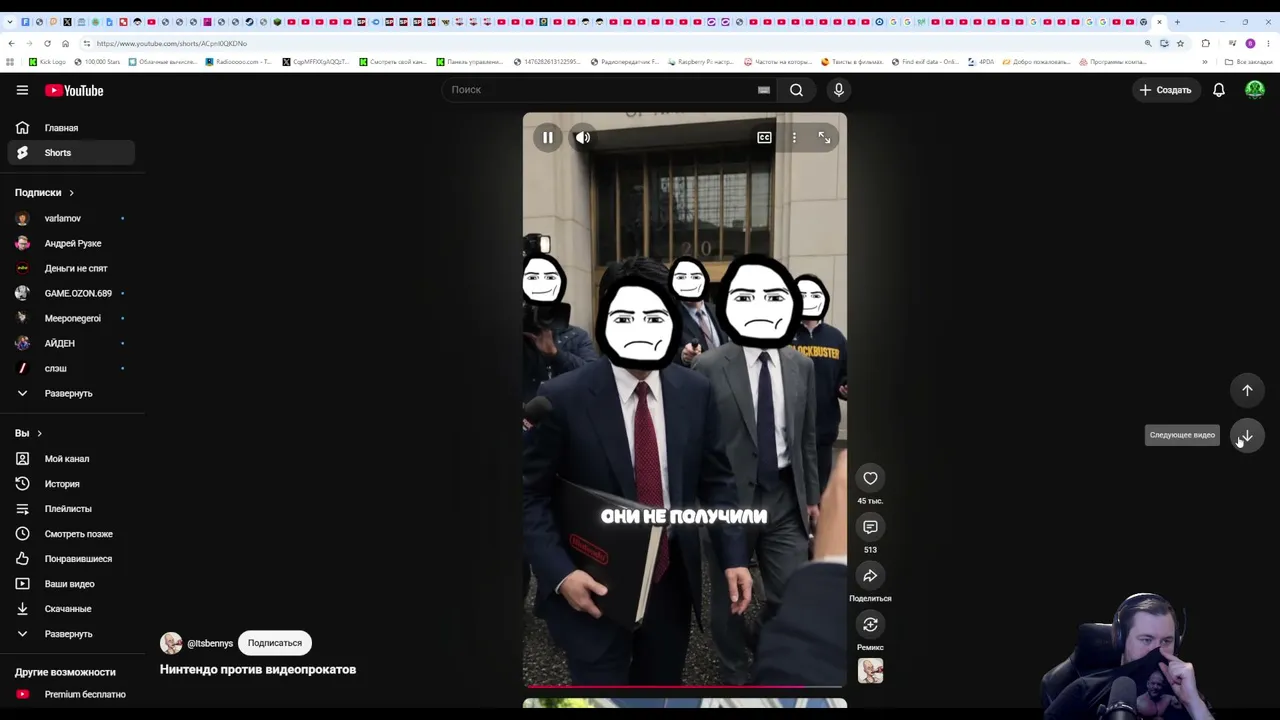
Task: Open Premium бесплатно
Action: point(70,694)
